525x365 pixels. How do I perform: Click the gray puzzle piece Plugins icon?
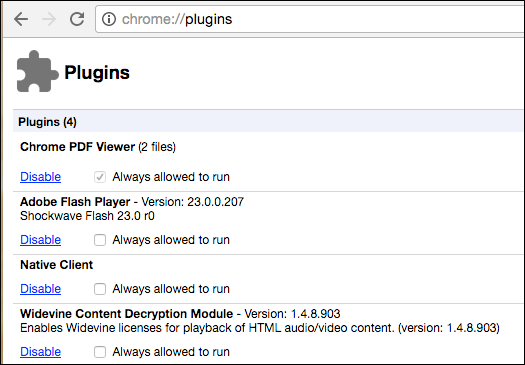click(x=38, y=71)
